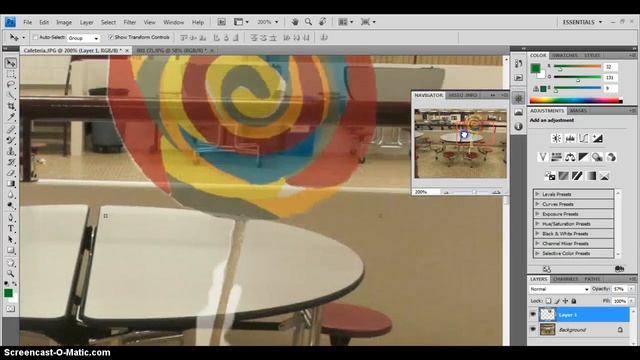The width and height of the screenshot is (640, 360).
Task: Add a Black & White adjustment
Action: tap(584, 157)
